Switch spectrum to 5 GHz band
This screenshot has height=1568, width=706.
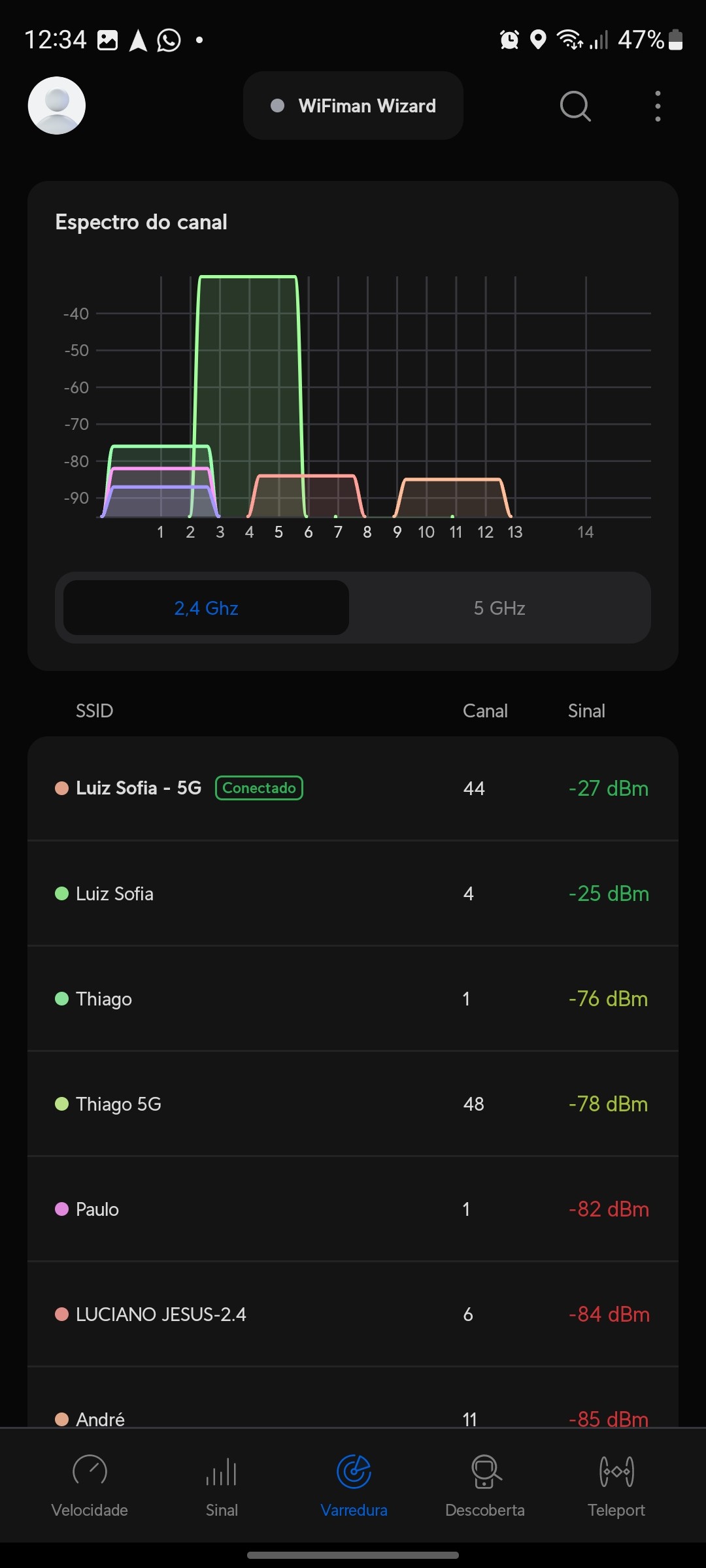pos(499,608)
